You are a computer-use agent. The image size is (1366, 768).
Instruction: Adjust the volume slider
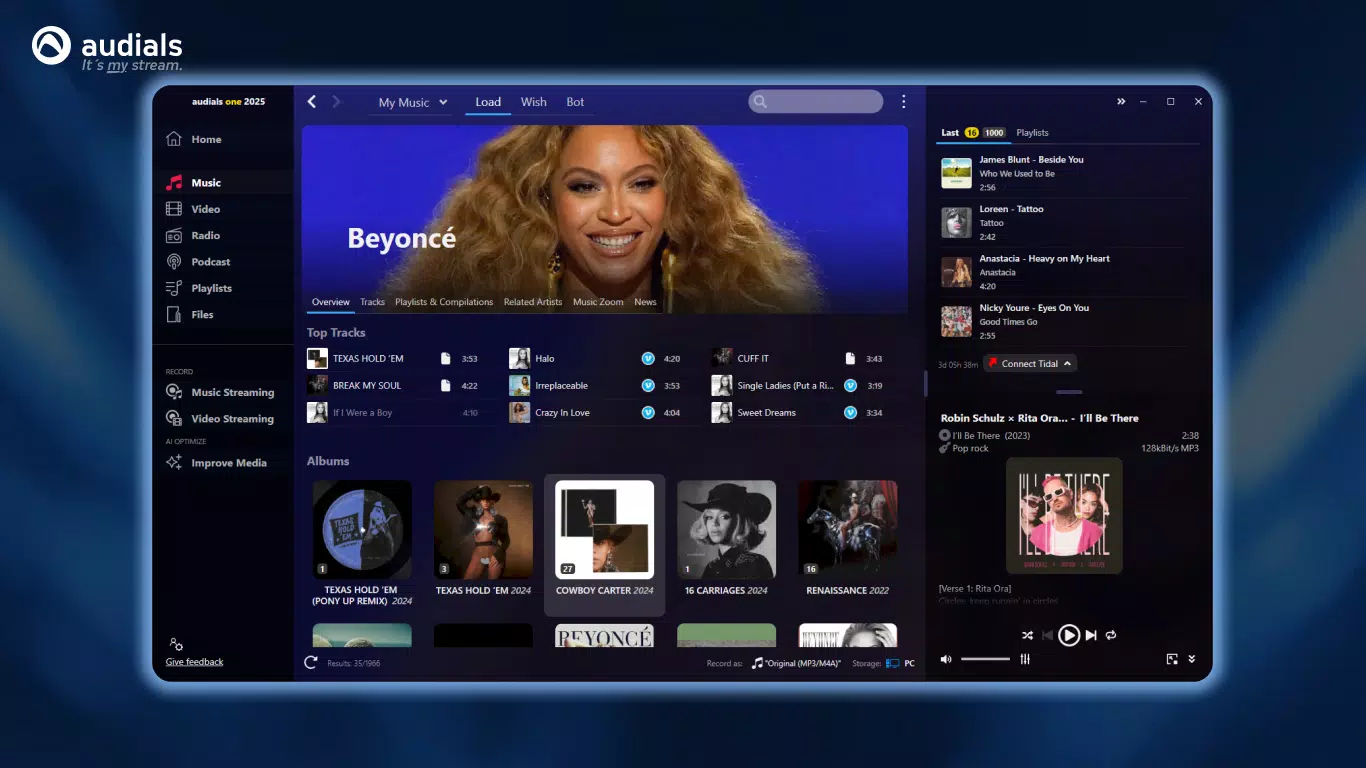click(x=985, y=659)
